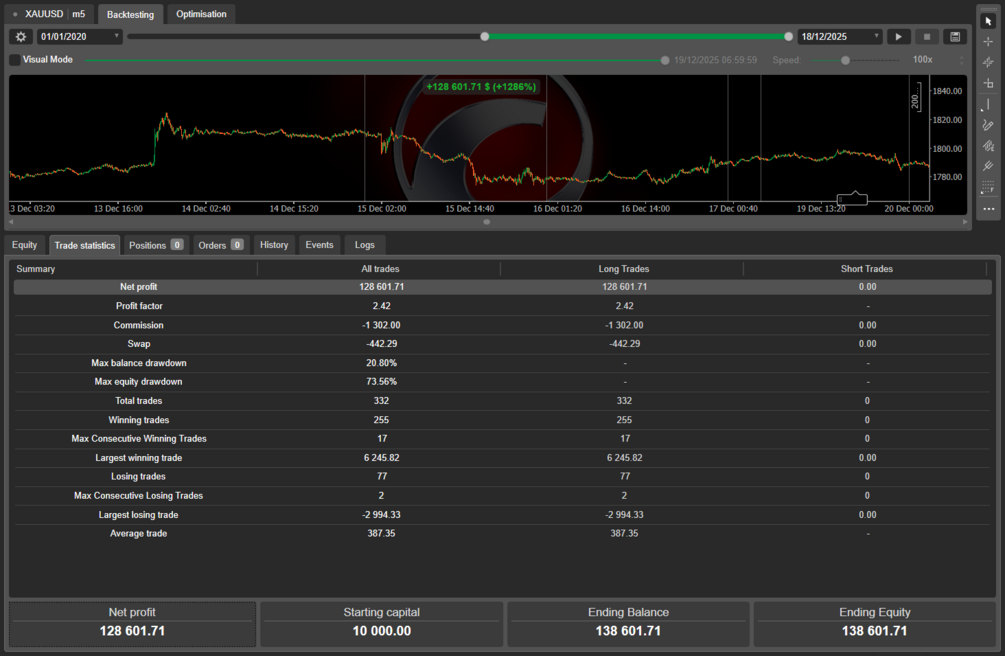Click the chart horizontal scrollbar thumb

(x=486, y=222)
